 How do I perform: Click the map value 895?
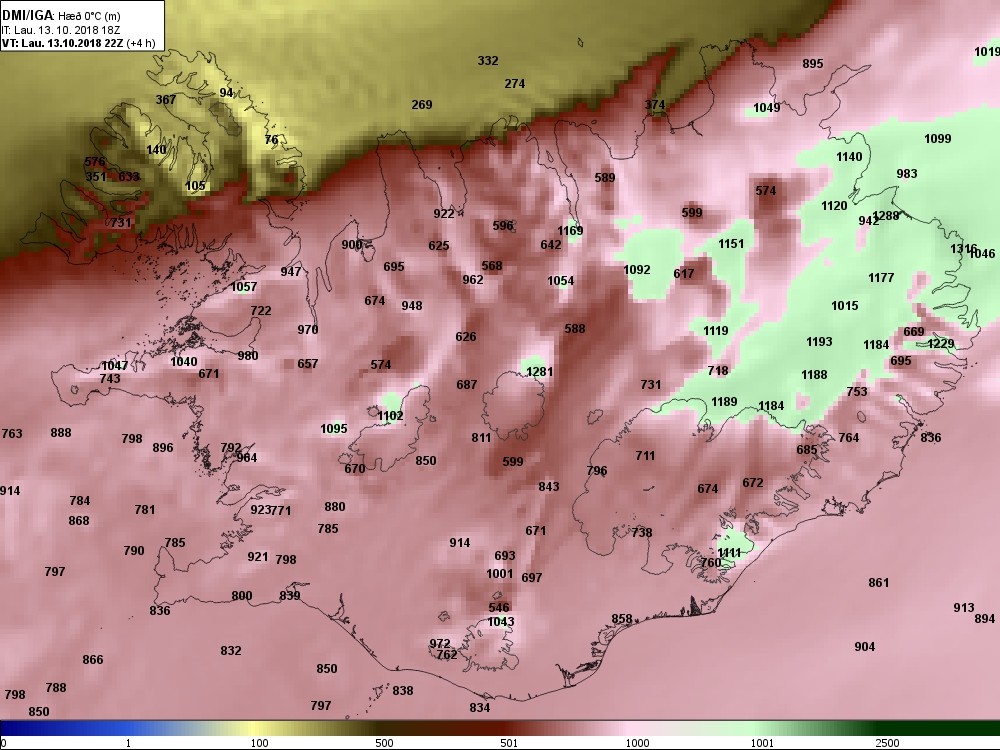[812, 64]
